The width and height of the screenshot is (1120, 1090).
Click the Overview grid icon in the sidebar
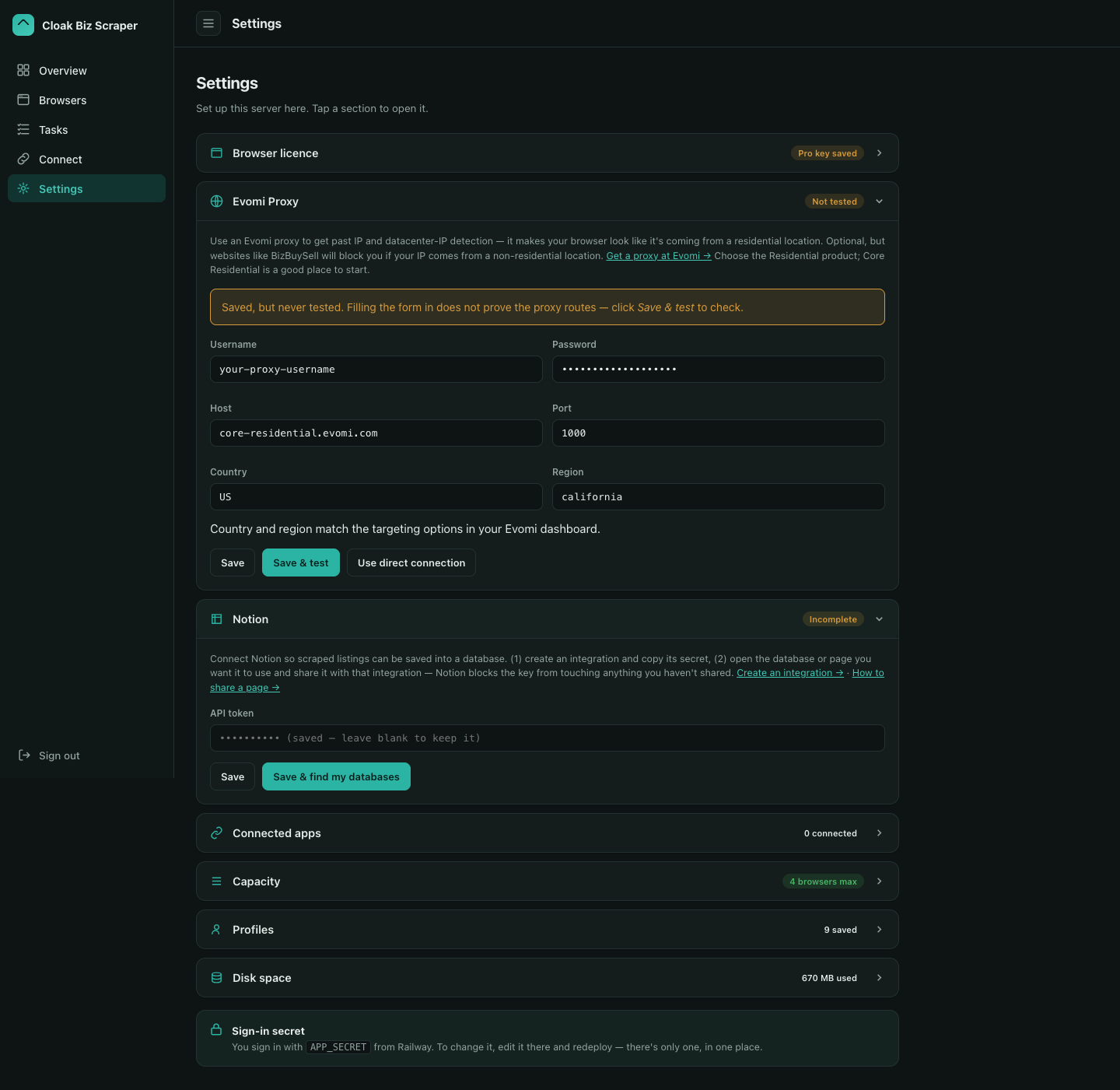pos(23,70)
